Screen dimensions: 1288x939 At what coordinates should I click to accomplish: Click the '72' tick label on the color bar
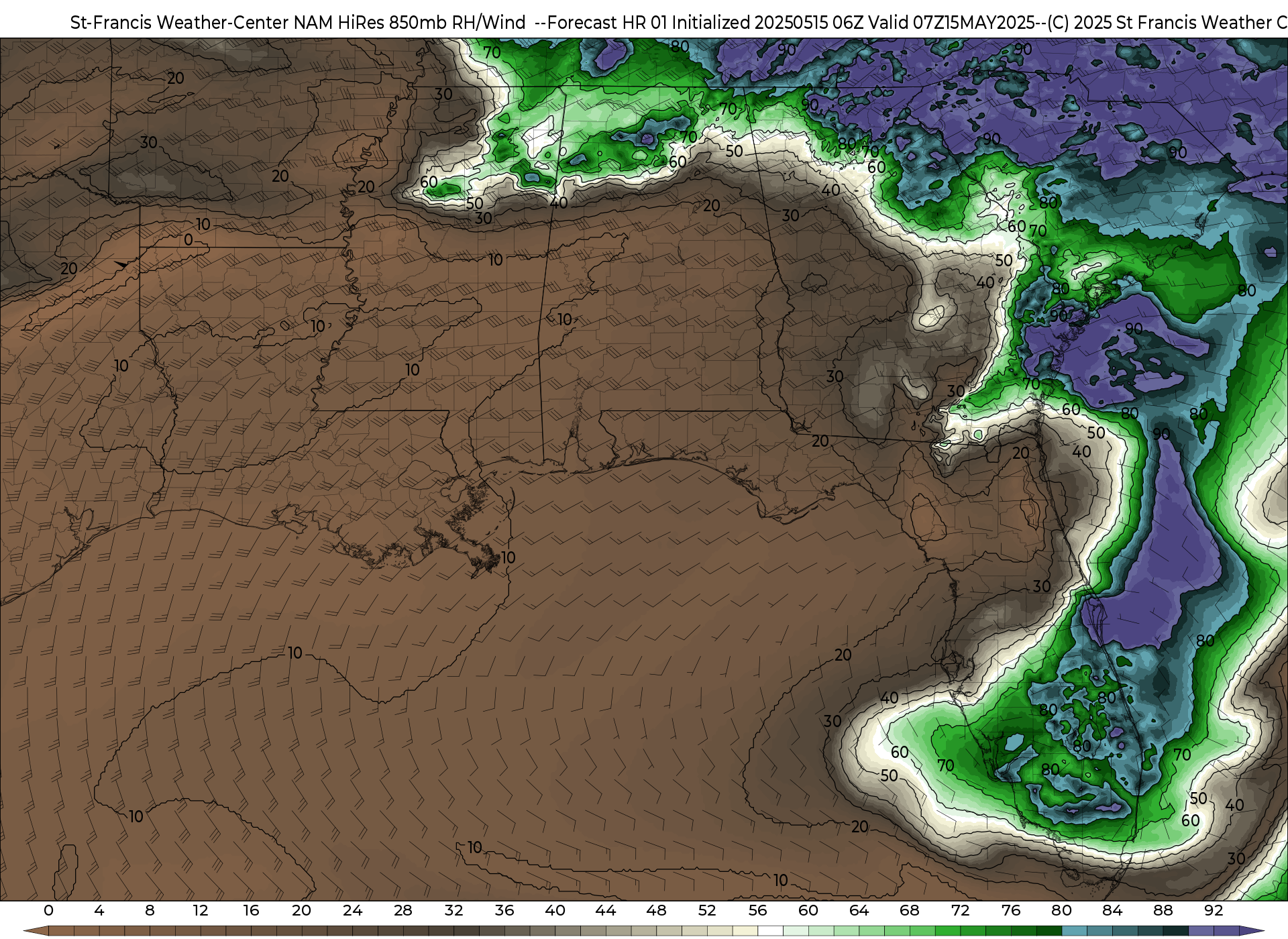tap(960, 910)
